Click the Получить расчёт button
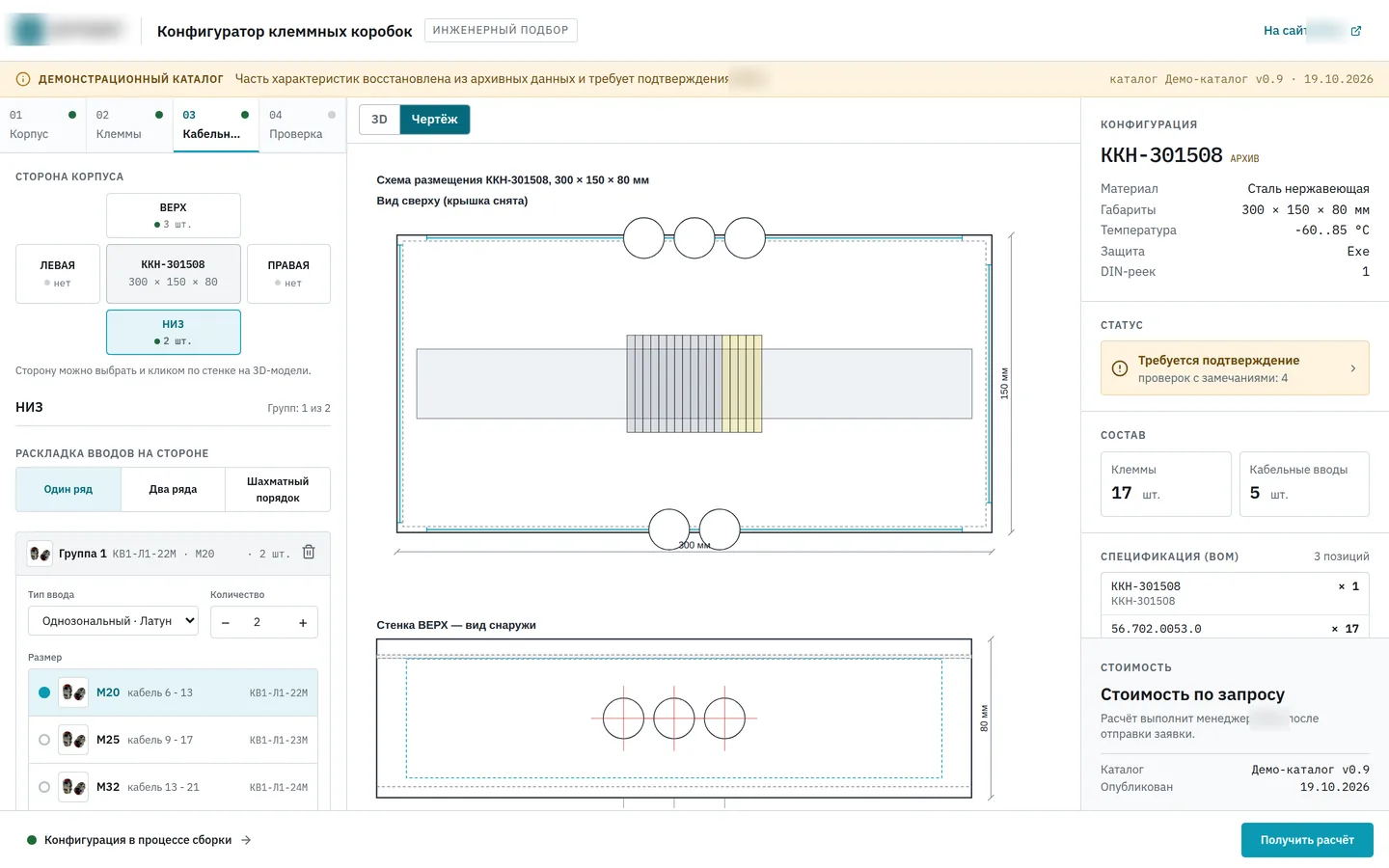This screenshot has width=1389, height=868. 1307,840
